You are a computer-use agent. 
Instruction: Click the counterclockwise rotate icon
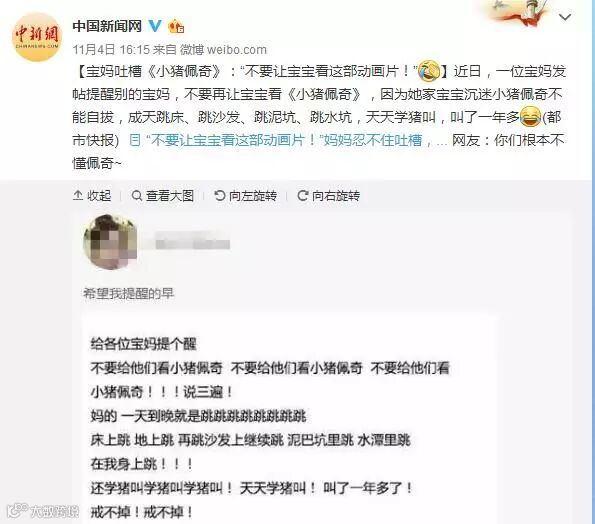tap(220, 195)
